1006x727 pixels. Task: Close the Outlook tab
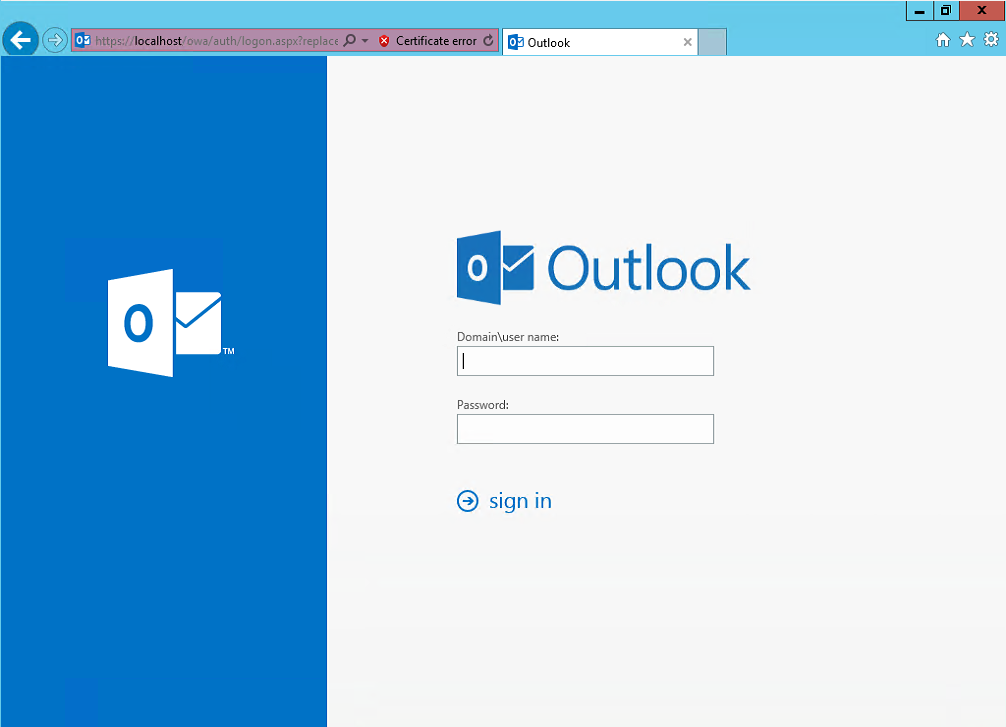(x=687, y=42)
